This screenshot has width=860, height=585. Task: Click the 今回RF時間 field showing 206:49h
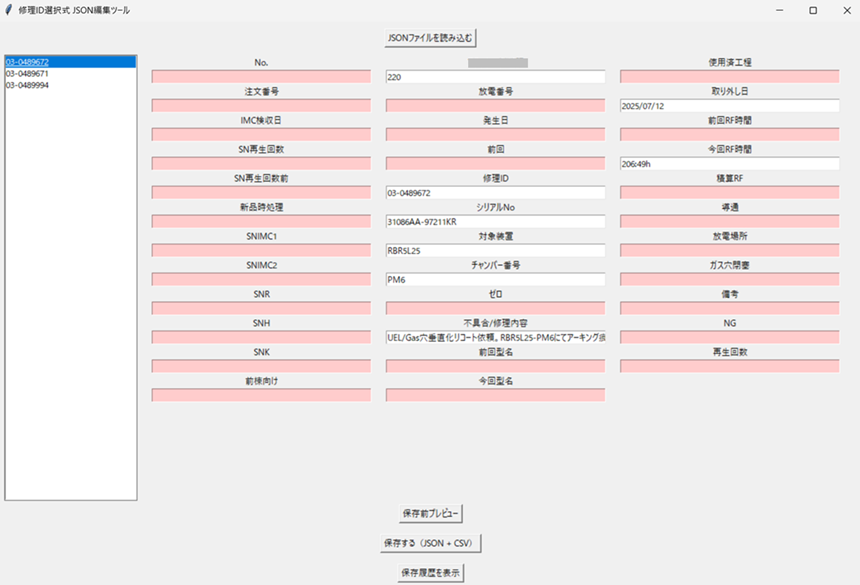coord(729,164)
